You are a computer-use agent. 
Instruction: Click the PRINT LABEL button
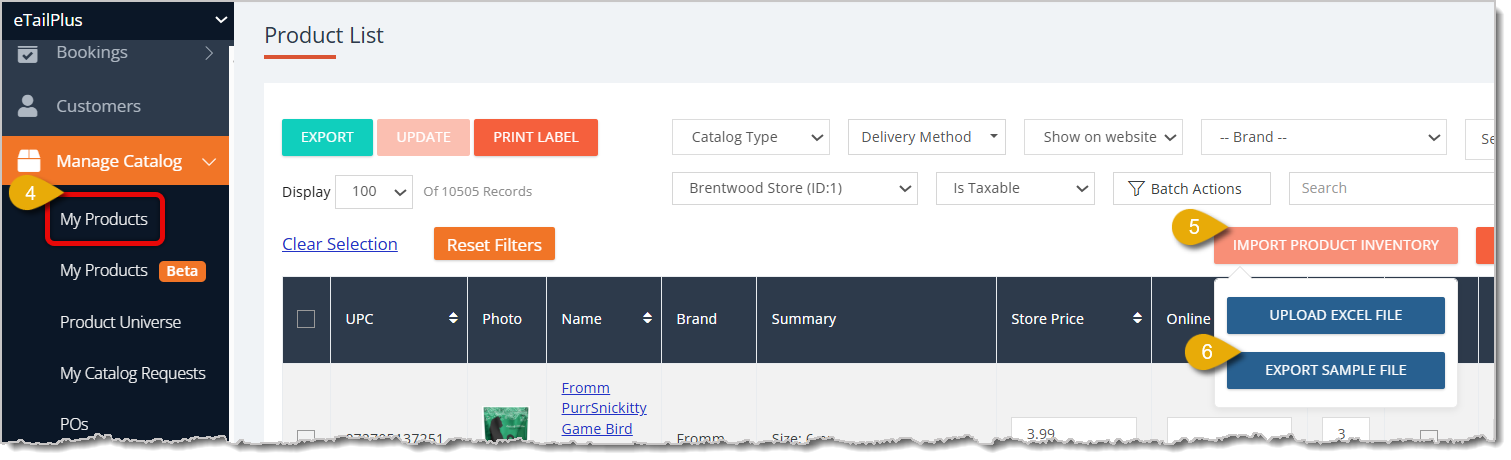click(536, 137)
